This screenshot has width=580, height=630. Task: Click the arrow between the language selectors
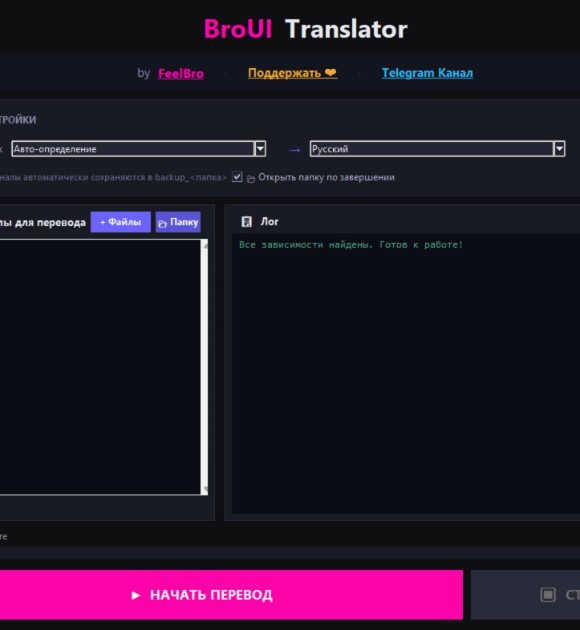tap(294, 150)
